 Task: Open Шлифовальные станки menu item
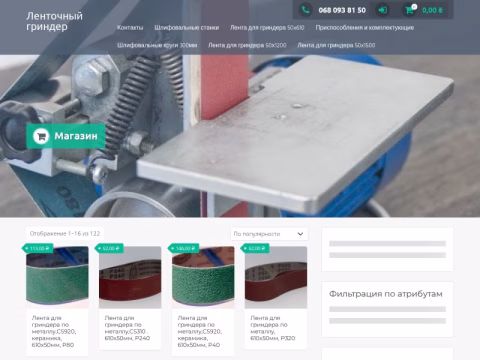187,28
